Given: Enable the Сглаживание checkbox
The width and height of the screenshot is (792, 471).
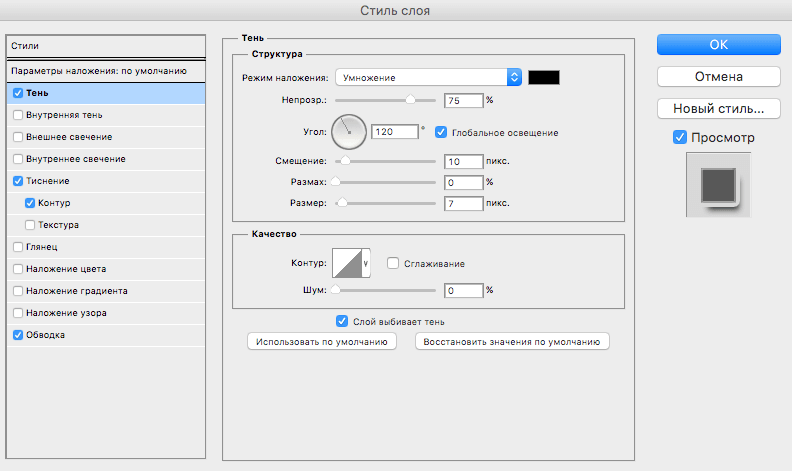Looking at the screenshot, I should (x=393, y=263).
